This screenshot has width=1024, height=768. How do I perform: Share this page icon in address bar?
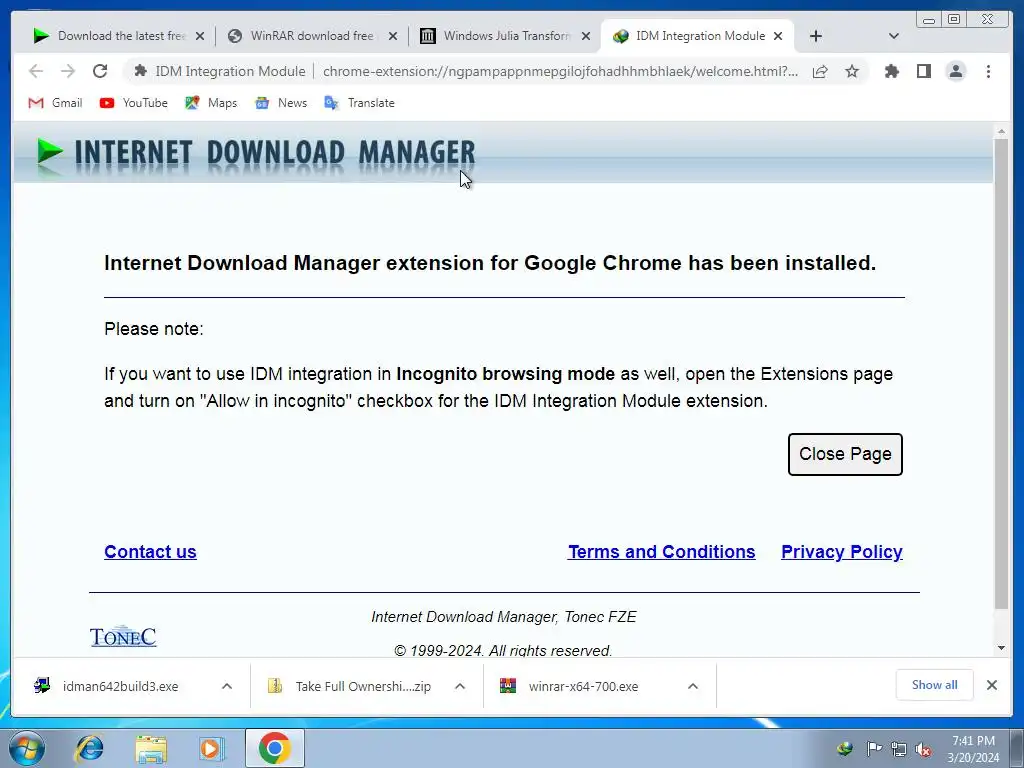(x=820, y=71)
